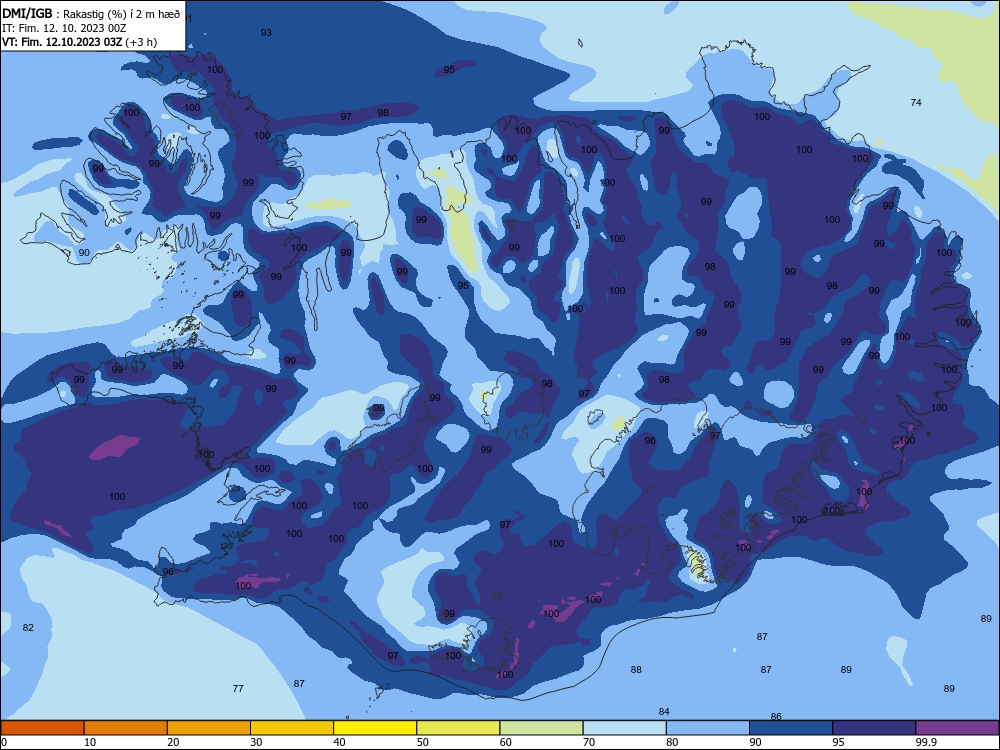The image size is (1000, 750).
Task: Click the medium blue 80–90 legend swatch
Action: coord(708,728)
